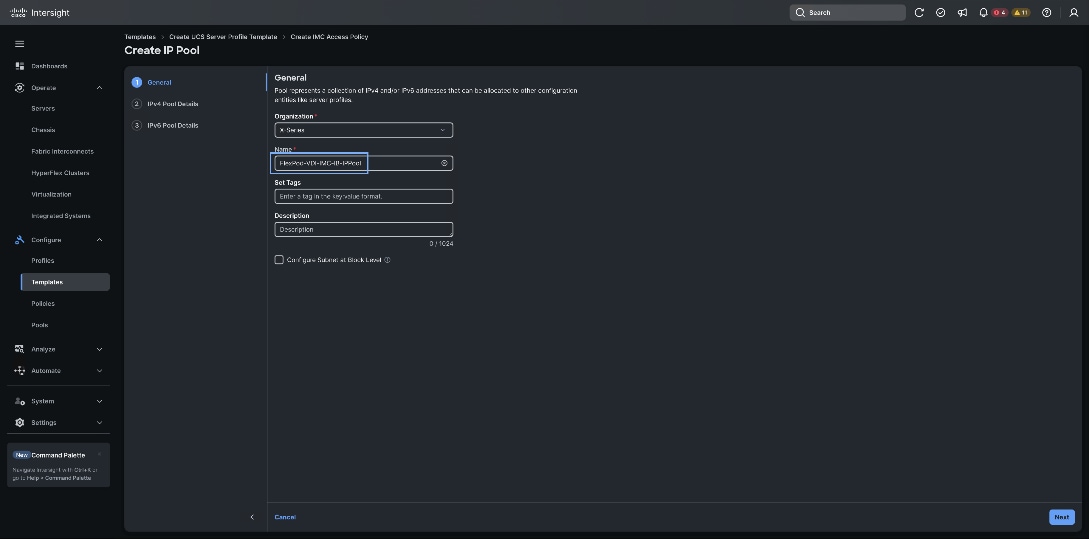This screenshot has height=539, width=1089.
Task: Open the user profile icon
Action: click(x=1073, y=13)
